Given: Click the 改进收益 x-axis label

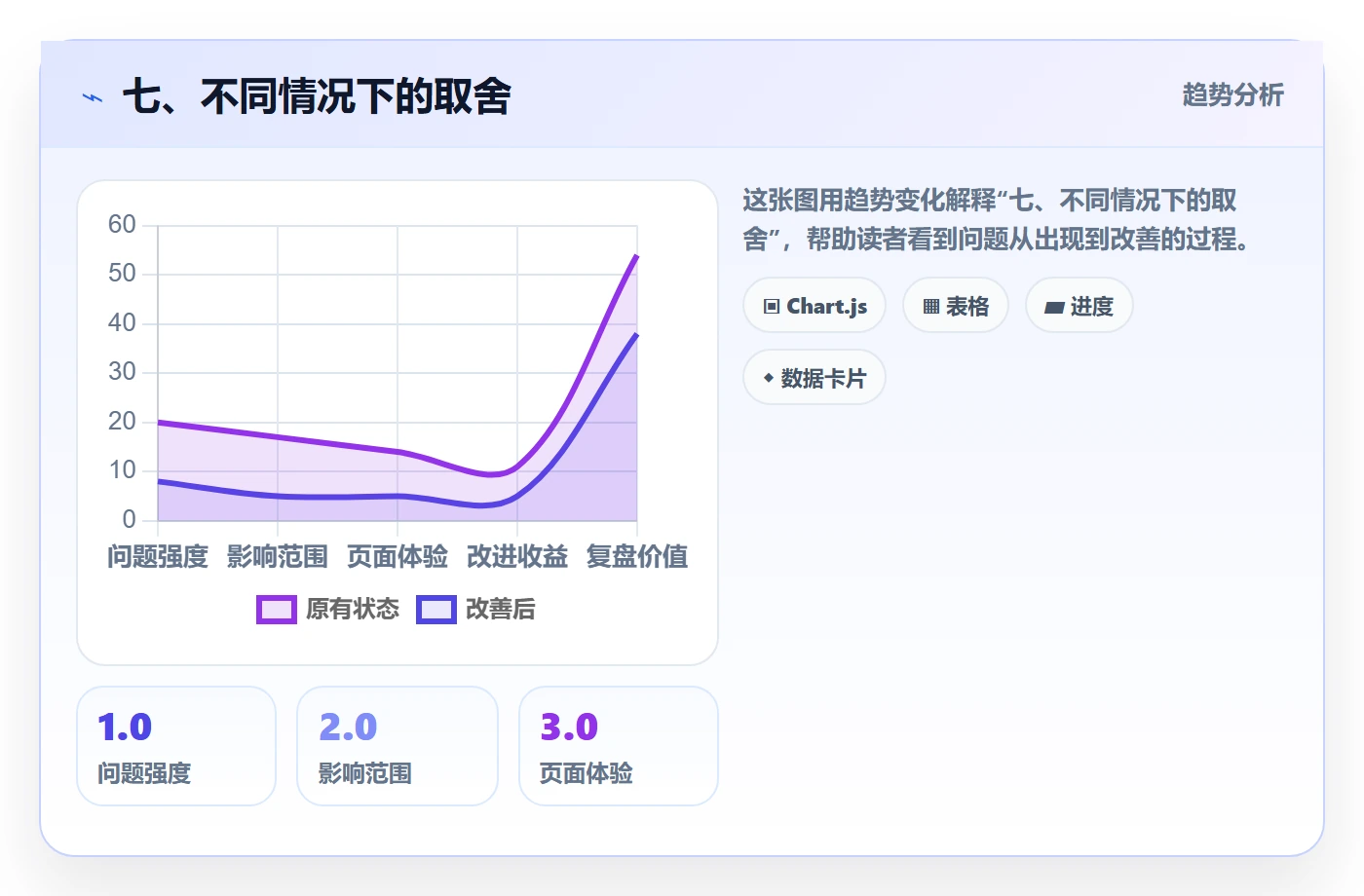Looking at the screenshot, I should click(x=517, y=557).
